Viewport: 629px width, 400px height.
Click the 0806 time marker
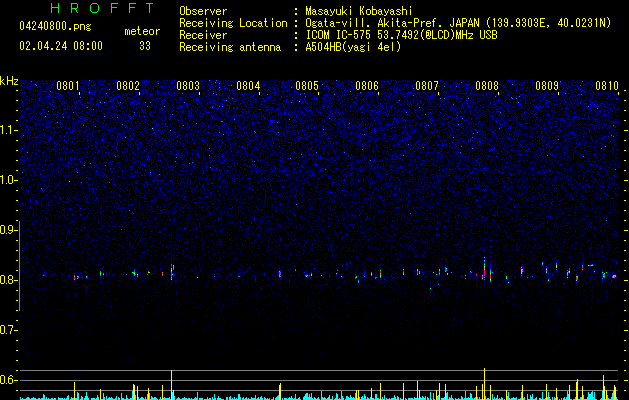click(367, 85)
